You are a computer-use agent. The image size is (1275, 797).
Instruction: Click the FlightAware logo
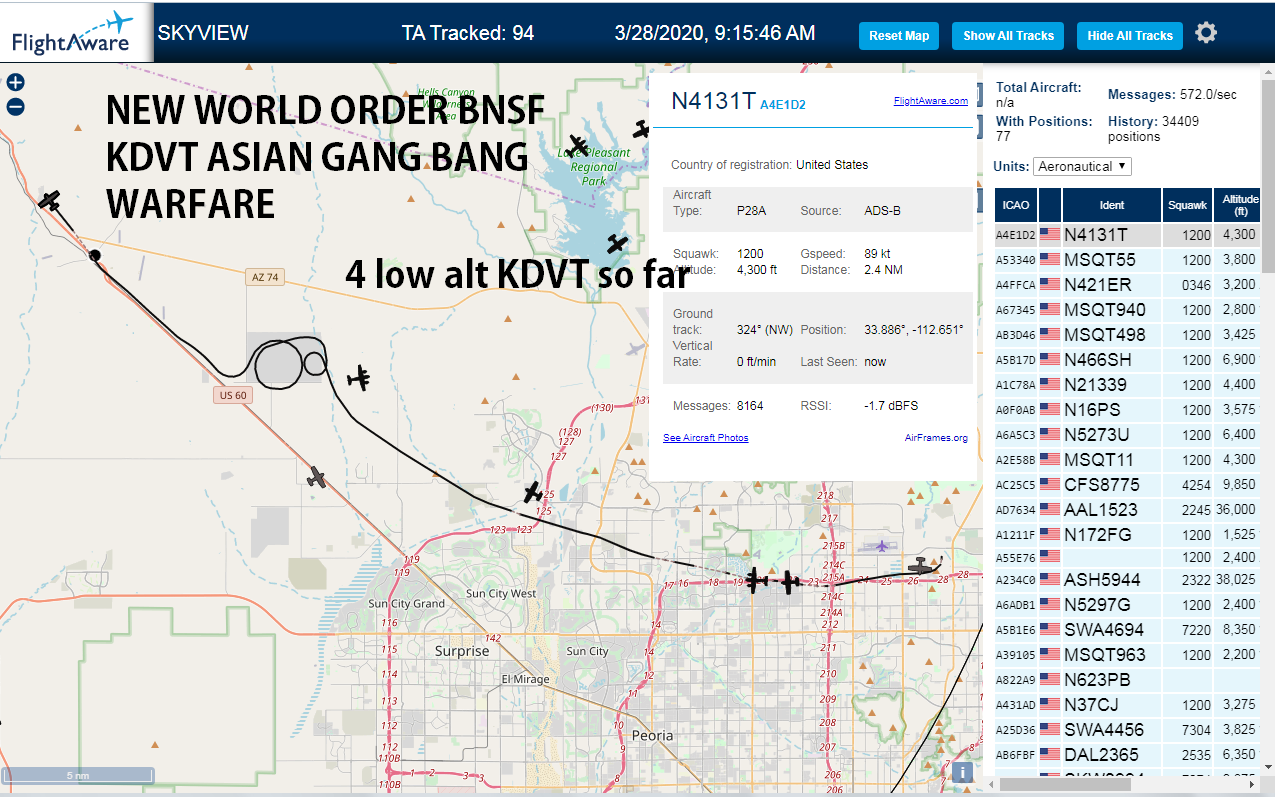76,33
